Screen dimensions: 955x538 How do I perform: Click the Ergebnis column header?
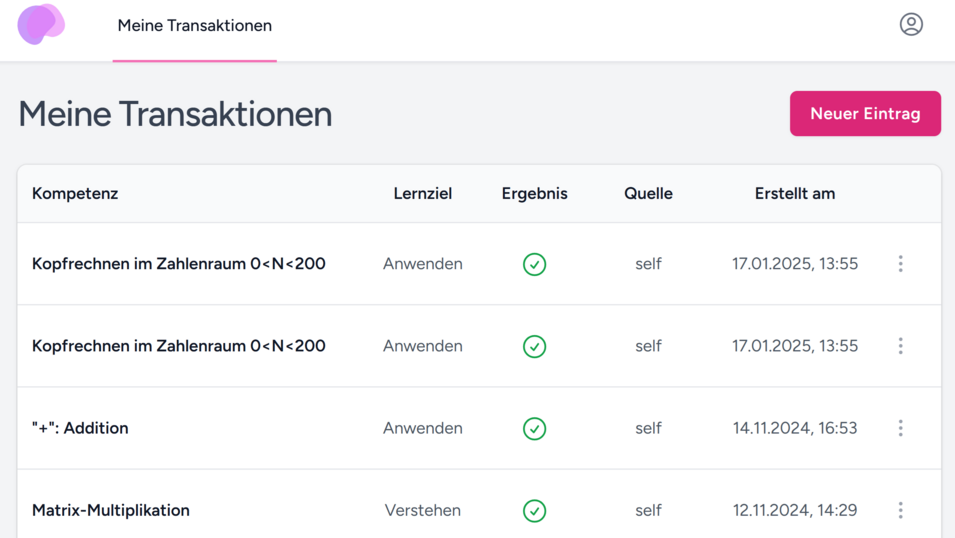pos(534,194)
